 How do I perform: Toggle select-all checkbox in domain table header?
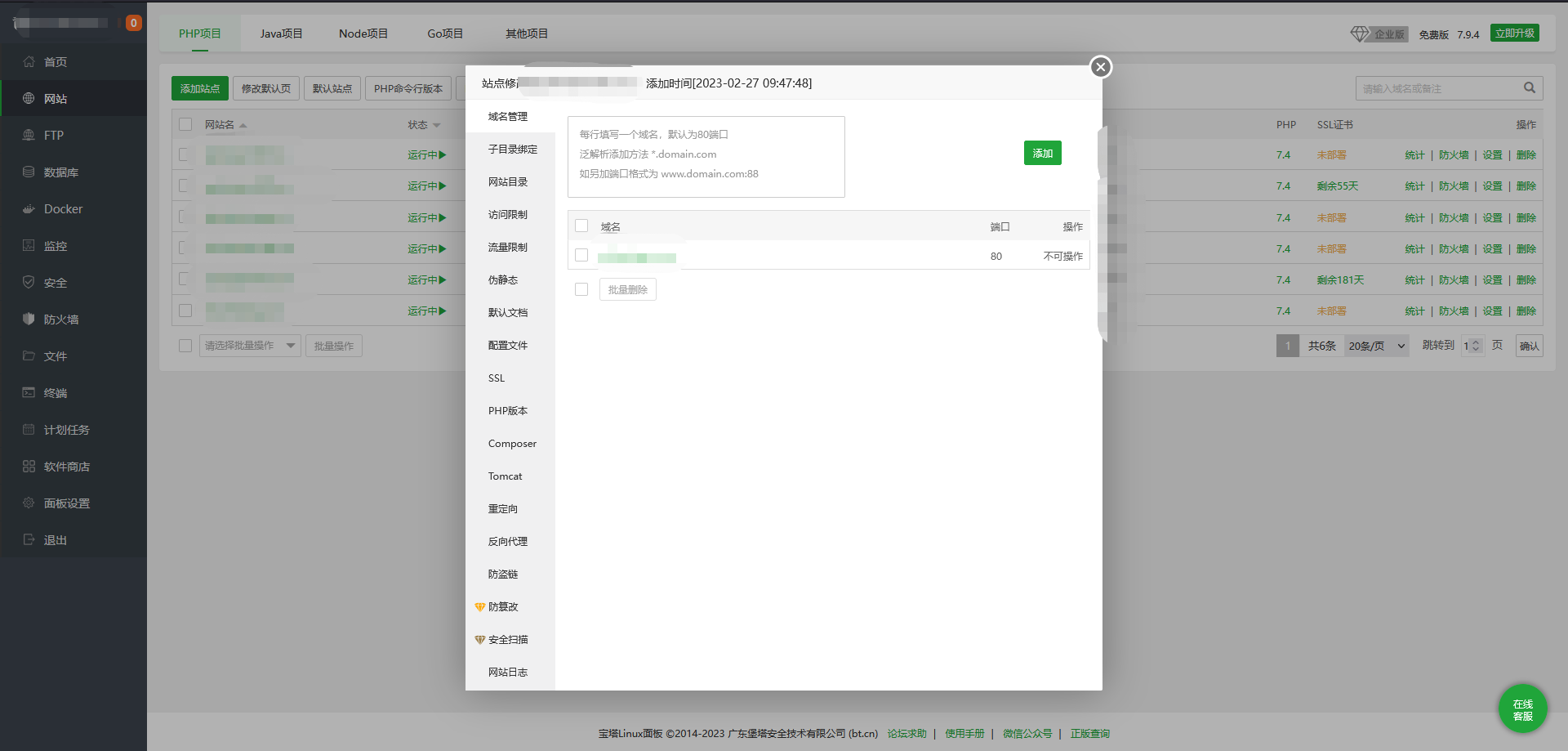(581, 226)
